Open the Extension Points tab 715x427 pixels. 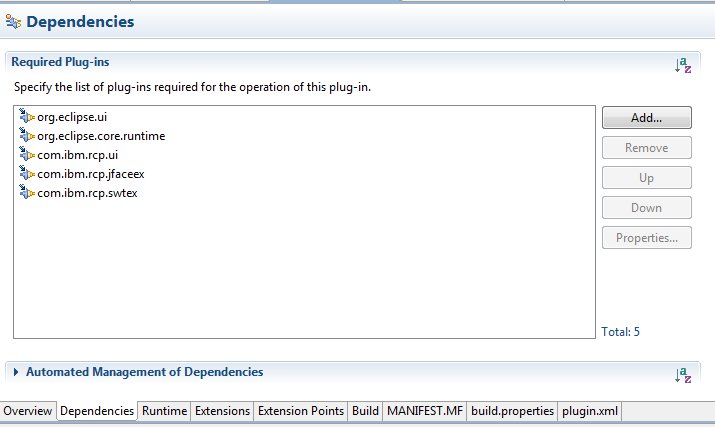point(301,411)
